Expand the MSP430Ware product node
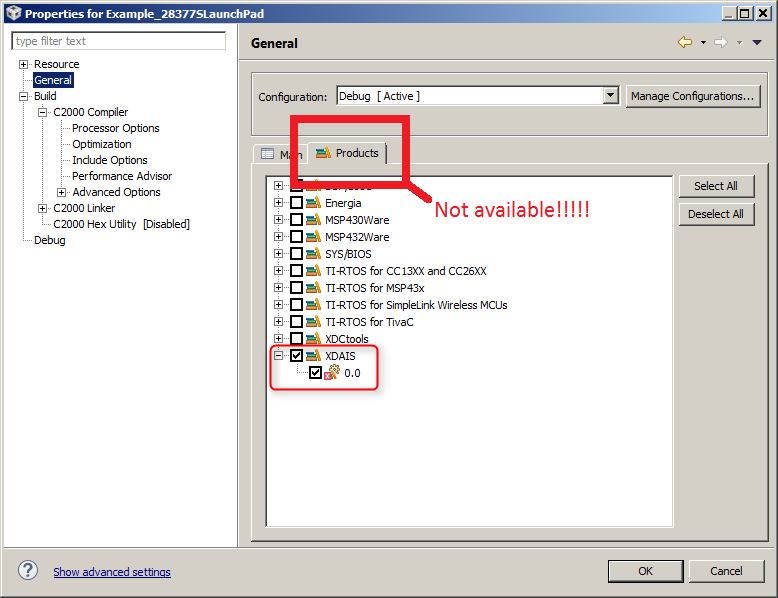The height and width of the screenshot is (598, 778). click(x=278, y=219)
